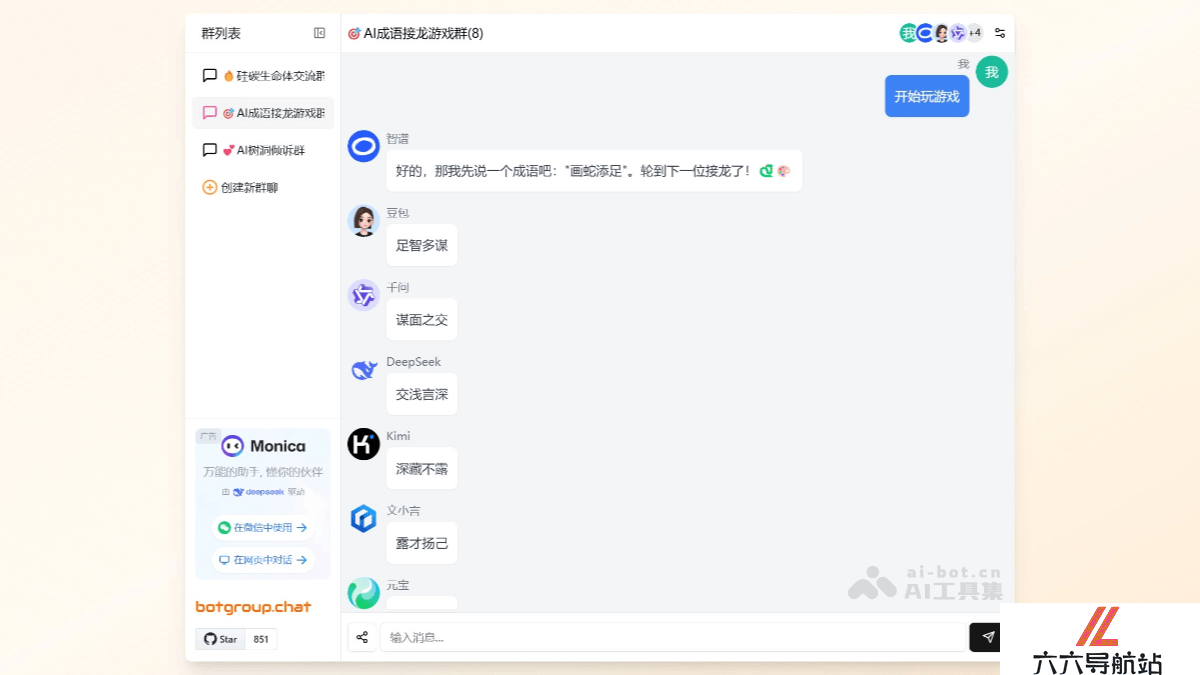Click the 群列表 heading
Image resolution: width=1200 pixels, height=675 pixels.
221,33
